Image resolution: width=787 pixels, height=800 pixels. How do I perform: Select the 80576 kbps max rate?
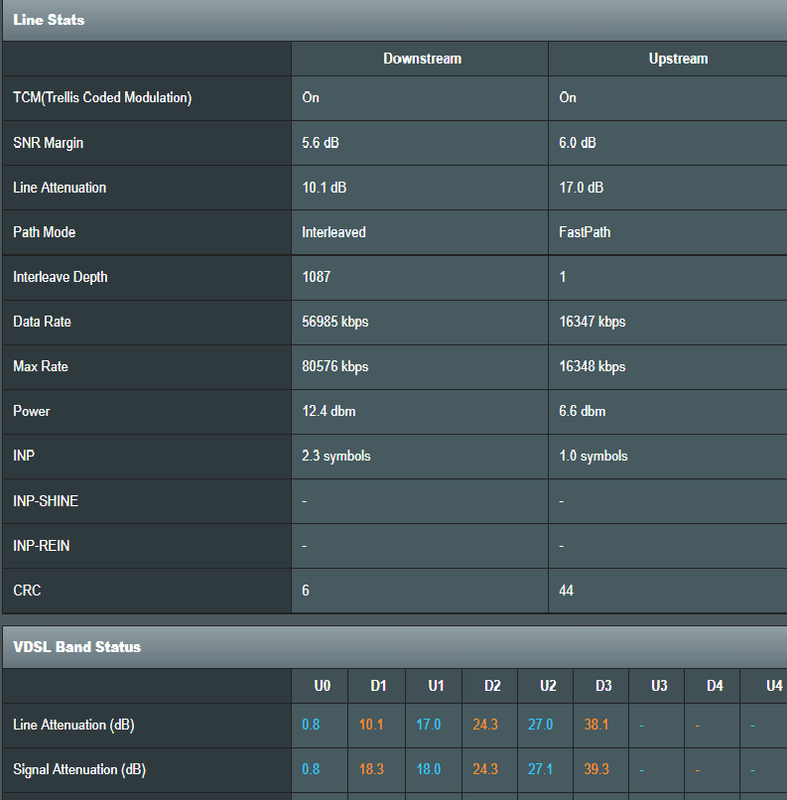point(335,366)
